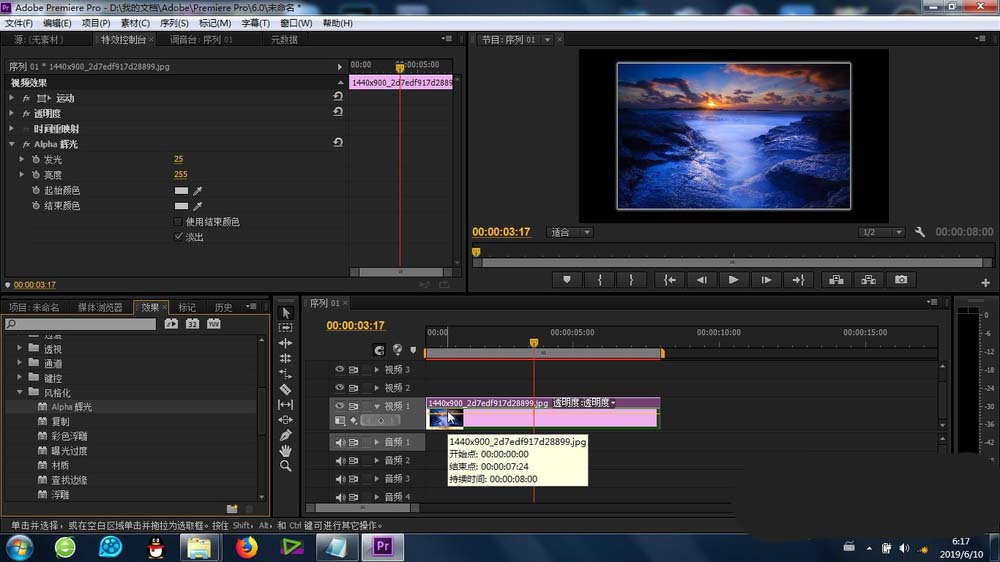1000x562 pixels.
Task: Collapse the 风格化 effects folder
Action: tap(19, 392)
